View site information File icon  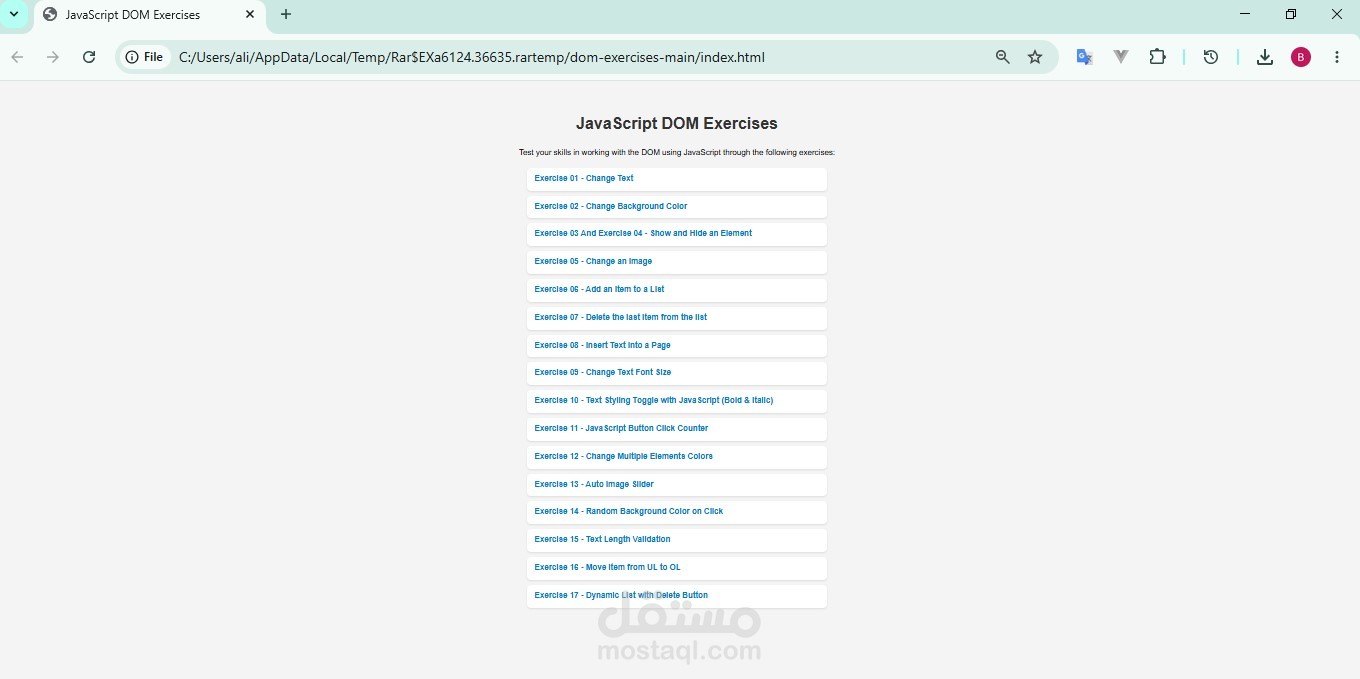[x=144, y=57]
